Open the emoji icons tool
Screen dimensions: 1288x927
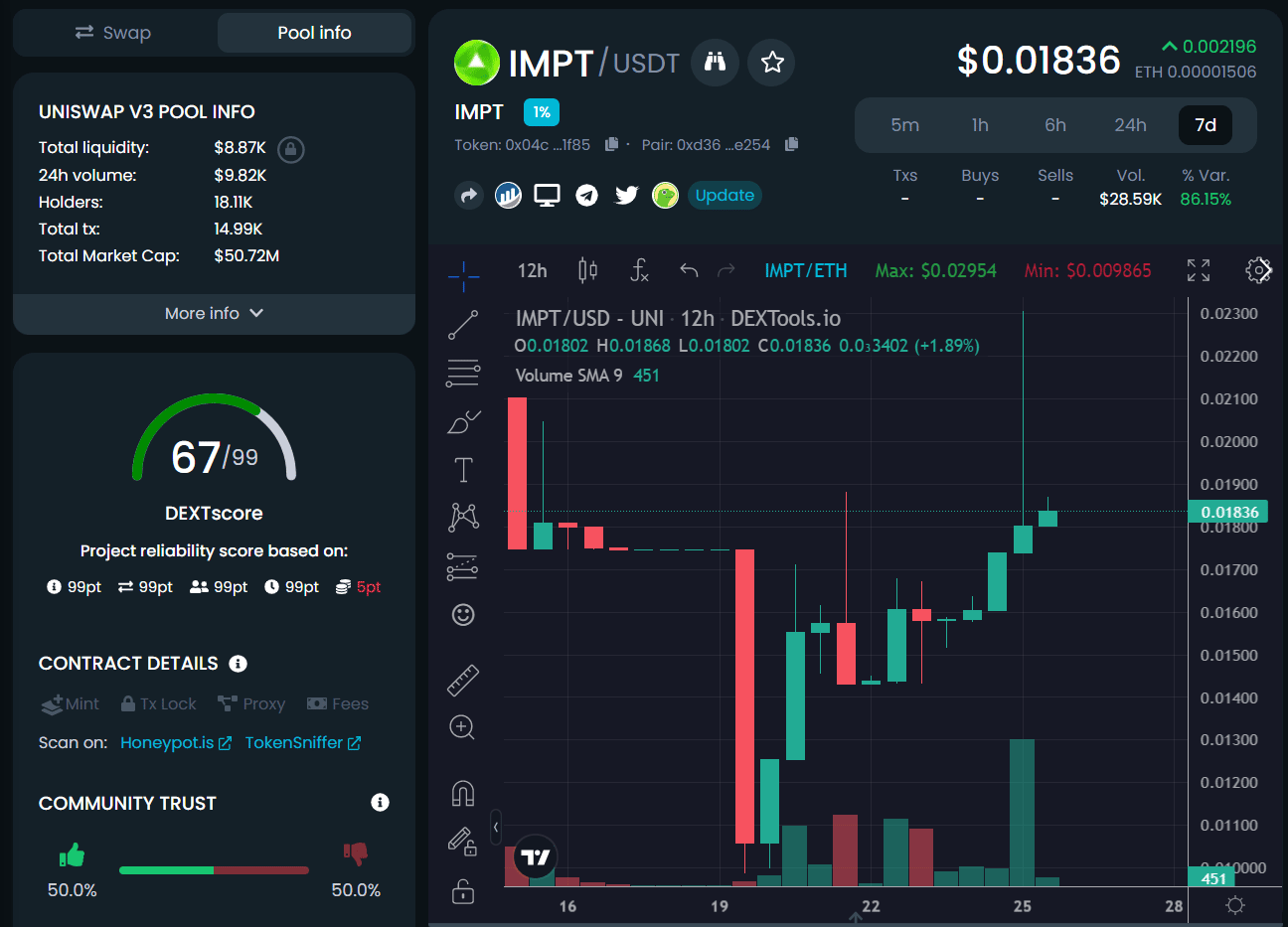point(463,615)
